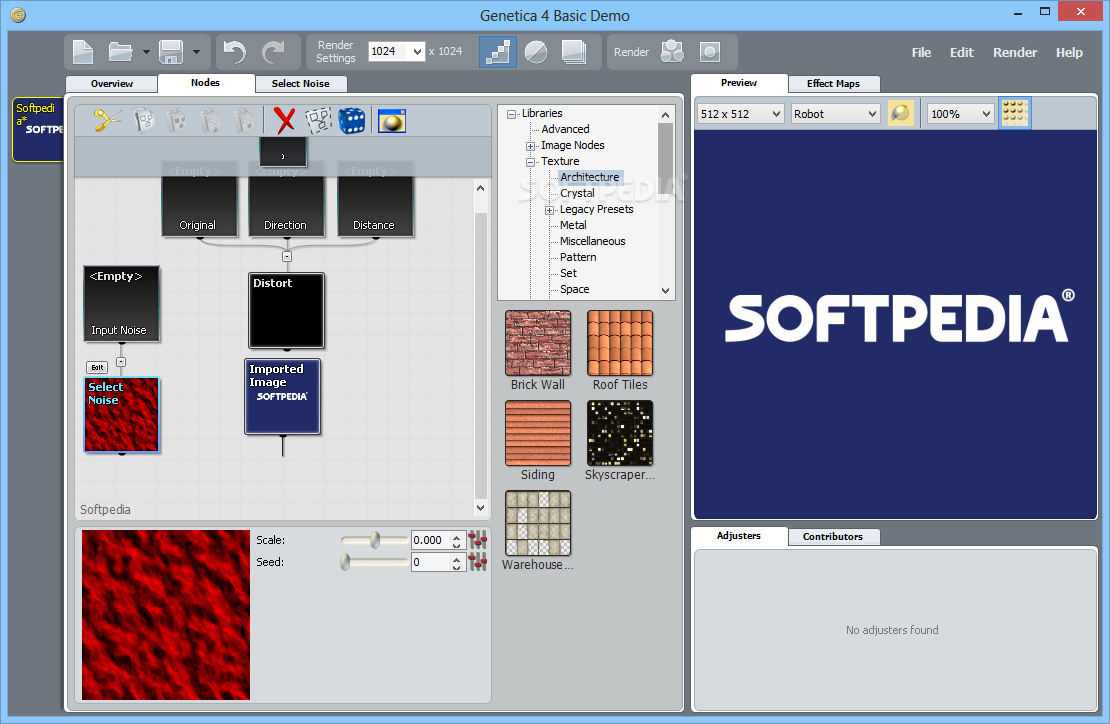The image size is (1110, 724).
Task: Click the blue dice randomize icon
Action: 352,120
